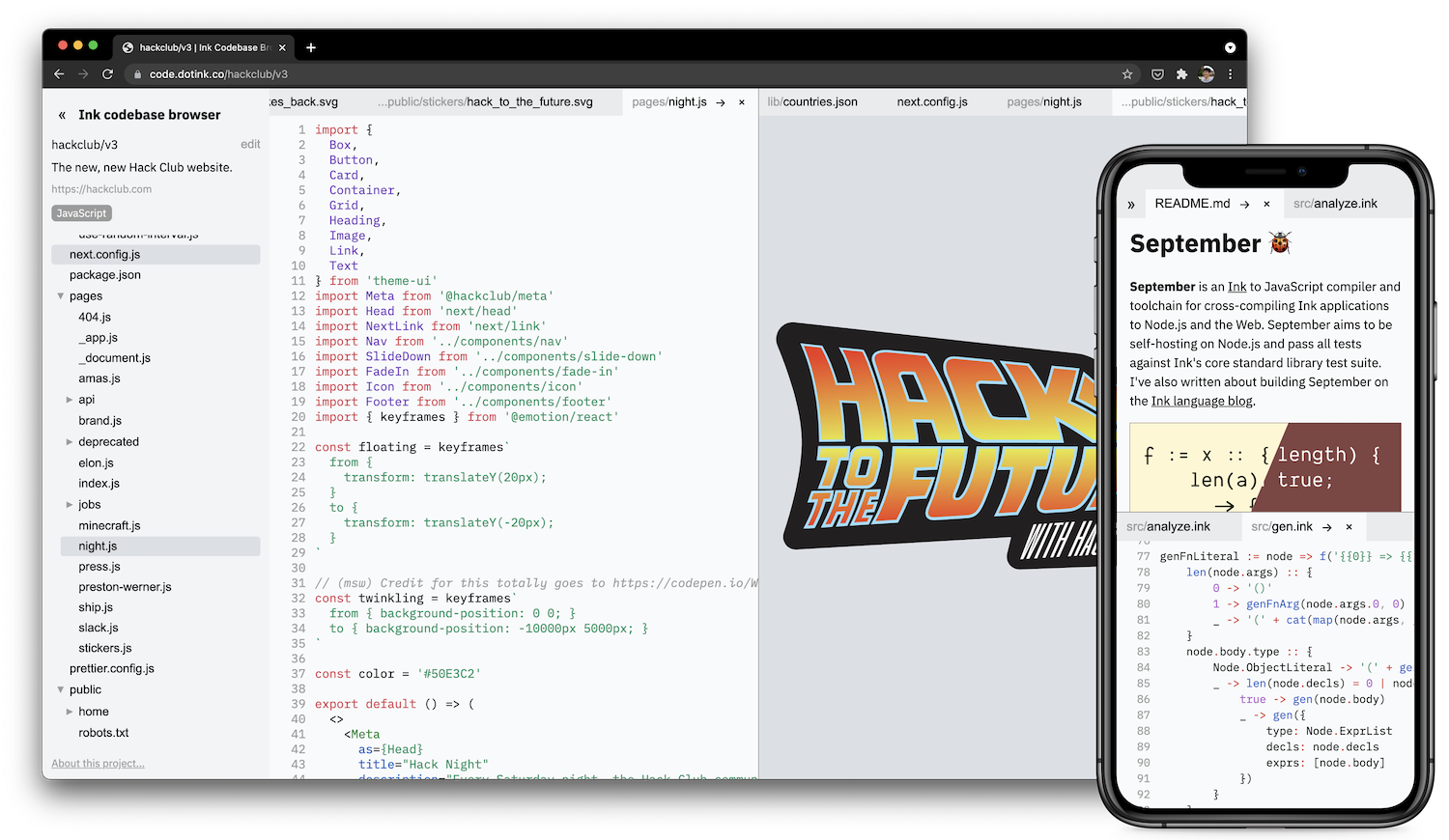Switch to es_back.svg tab

pyautogui.click(x=303, y=102)
